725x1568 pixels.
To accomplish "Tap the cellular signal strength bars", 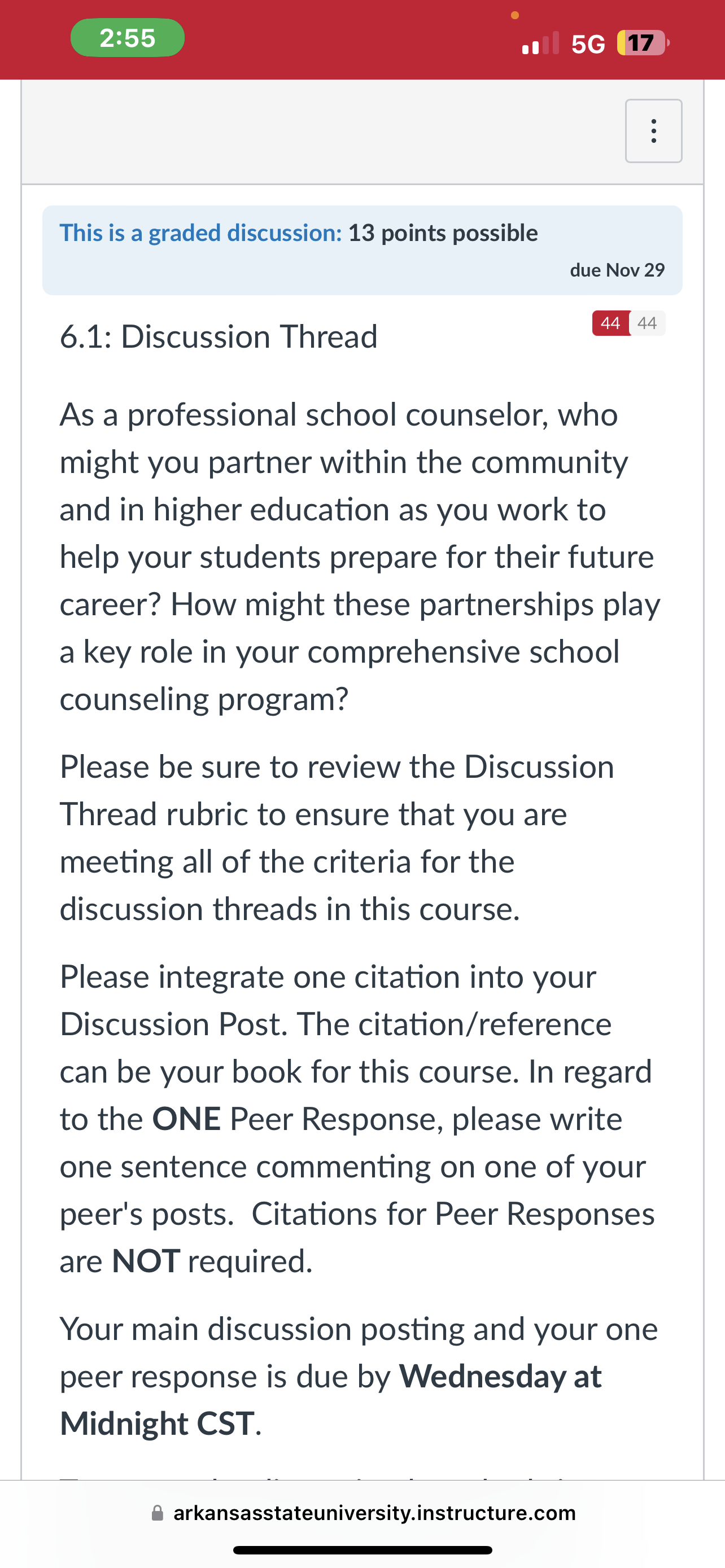I will (x=540, y=43).
